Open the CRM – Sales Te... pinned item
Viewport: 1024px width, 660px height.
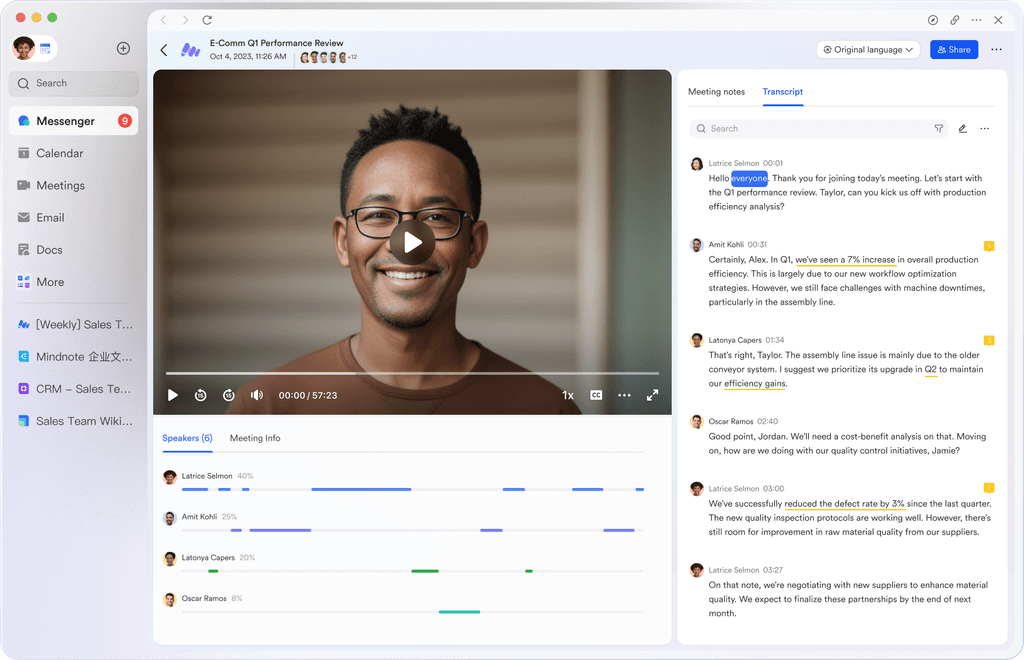coord(75,389)
